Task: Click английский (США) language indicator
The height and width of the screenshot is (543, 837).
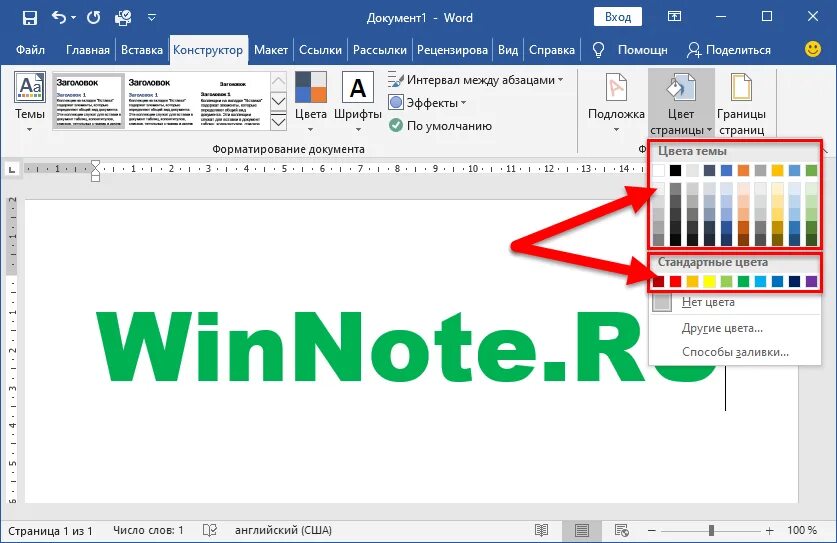Action: [283, 530]
